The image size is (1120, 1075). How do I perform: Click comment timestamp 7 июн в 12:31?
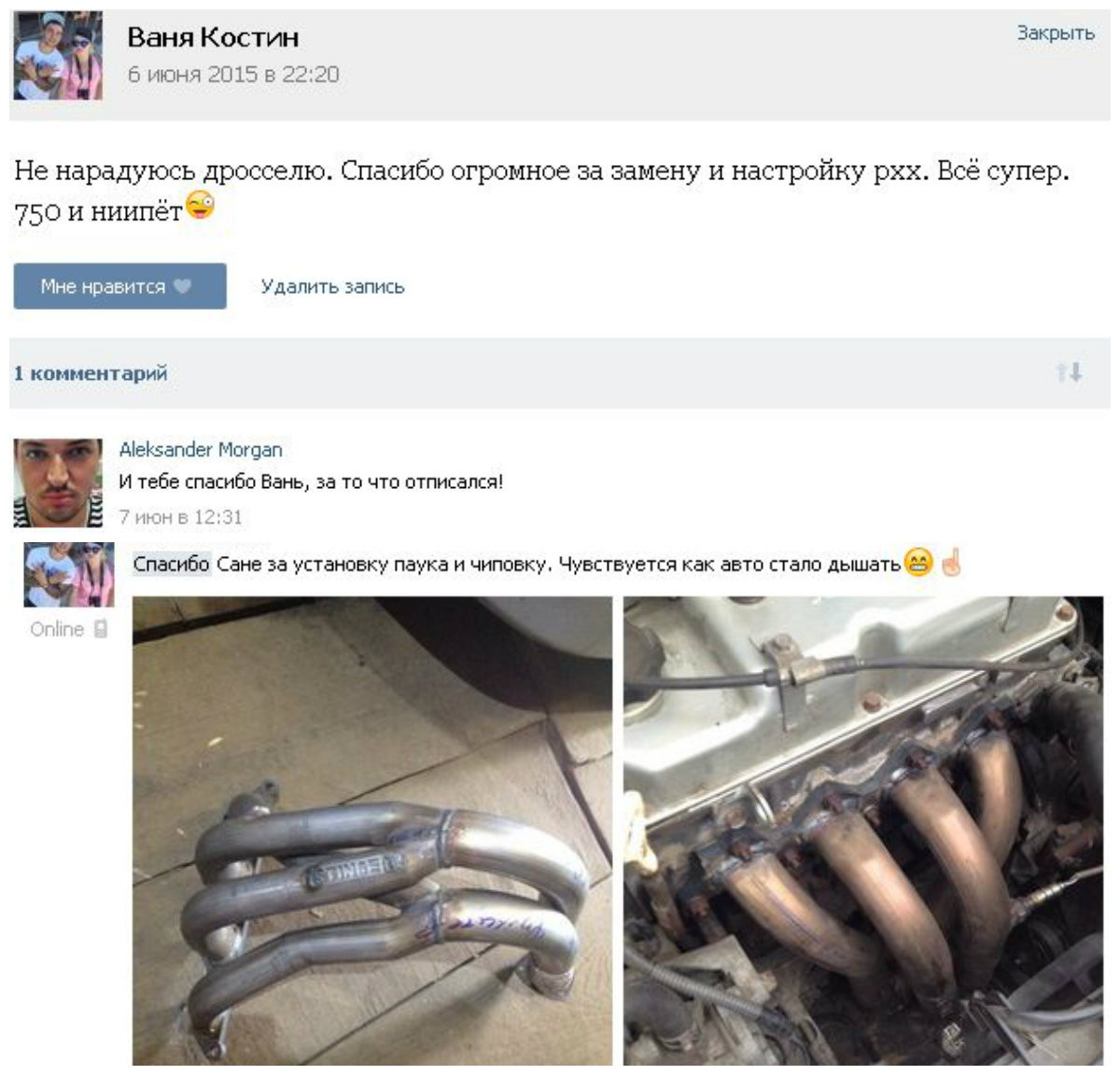pyautogui.click(x=180, y=517)
